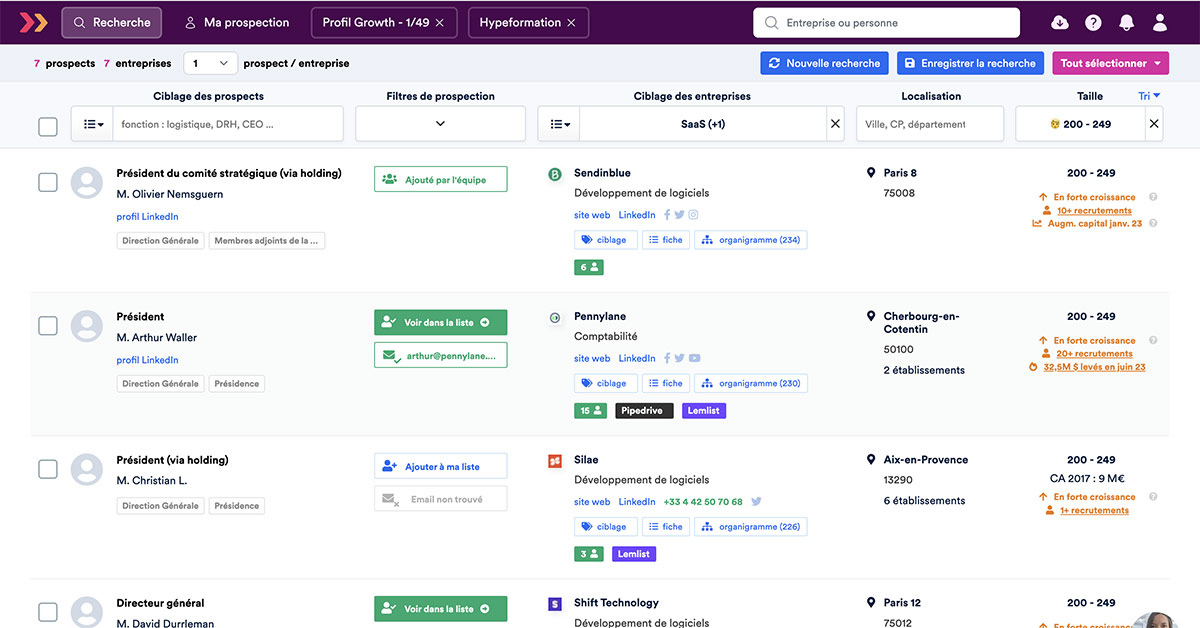Open the Profil Growth - 1/49 tab
The width and height of the screenshot is (1200, 628).
tap(374, 22)
